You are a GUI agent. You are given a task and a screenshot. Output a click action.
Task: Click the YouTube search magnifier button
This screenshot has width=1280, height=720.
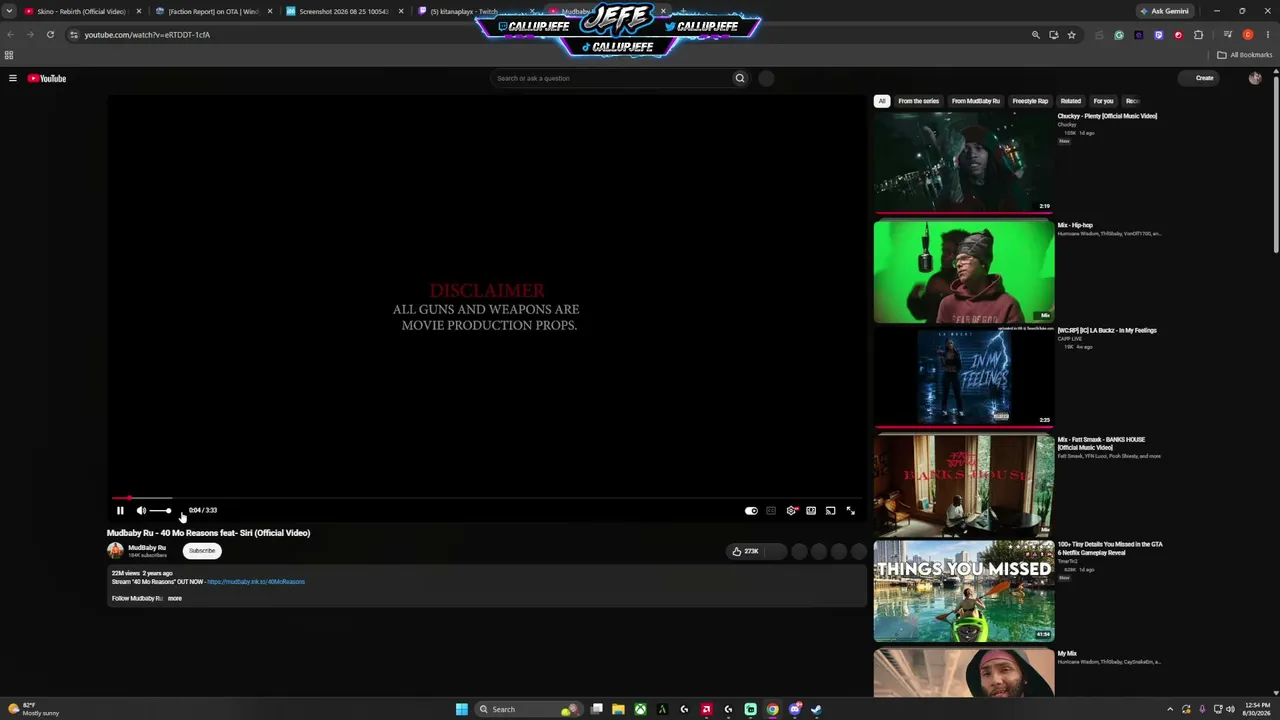tap(740, 78)
